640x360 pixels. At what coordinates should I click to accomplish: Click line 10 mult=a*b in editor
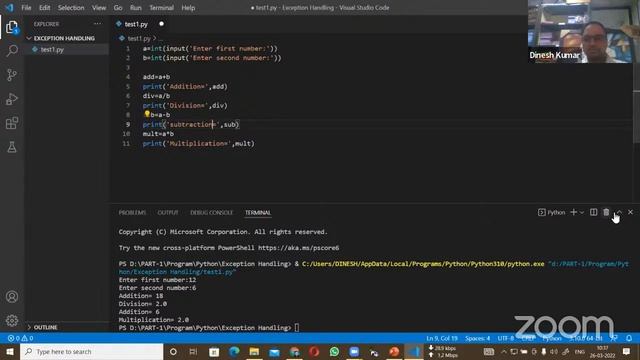158,134
